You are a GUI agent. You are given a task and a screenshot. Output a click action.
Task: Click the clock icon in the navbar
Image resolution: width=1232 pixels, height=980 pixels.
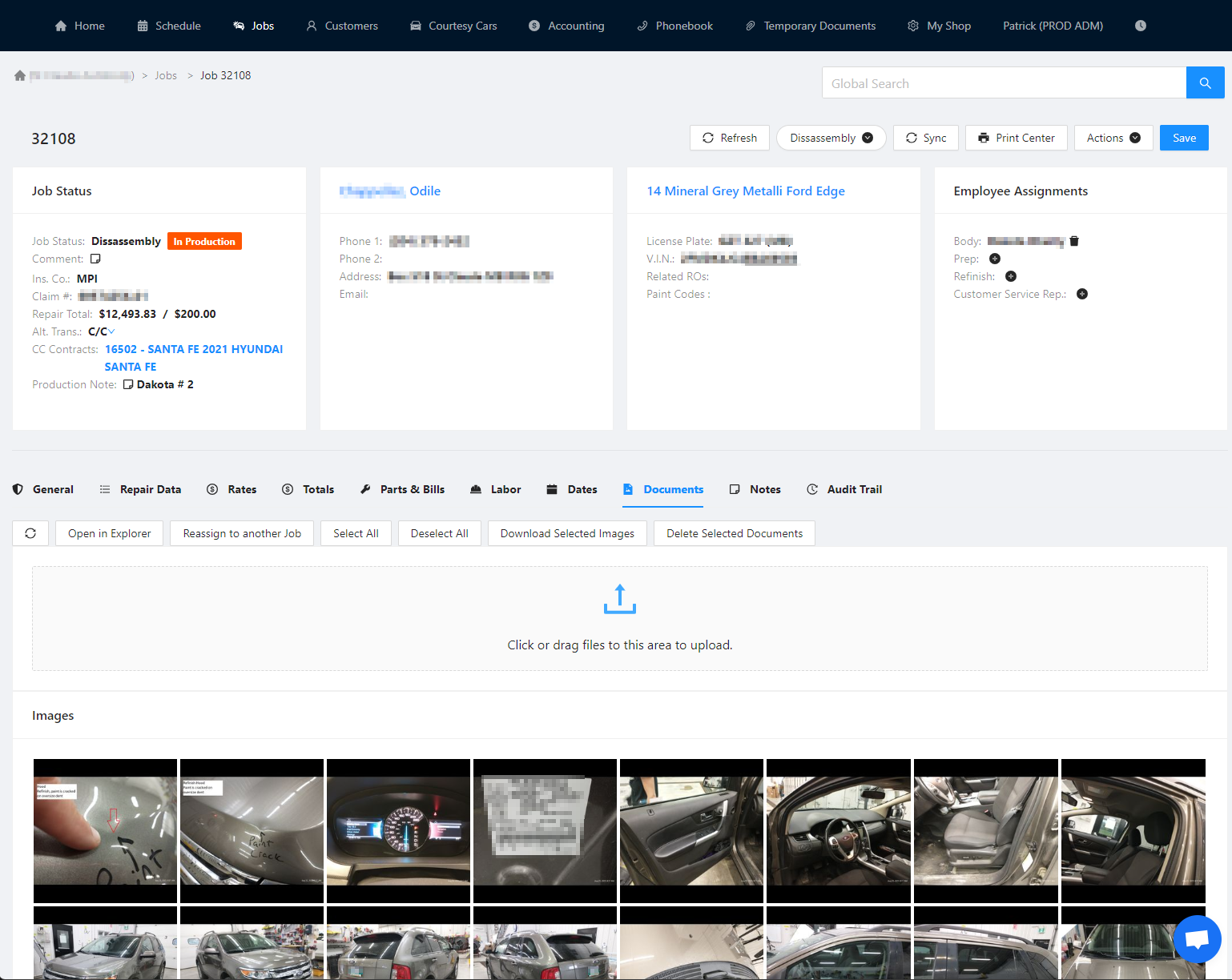point(1140,26)
